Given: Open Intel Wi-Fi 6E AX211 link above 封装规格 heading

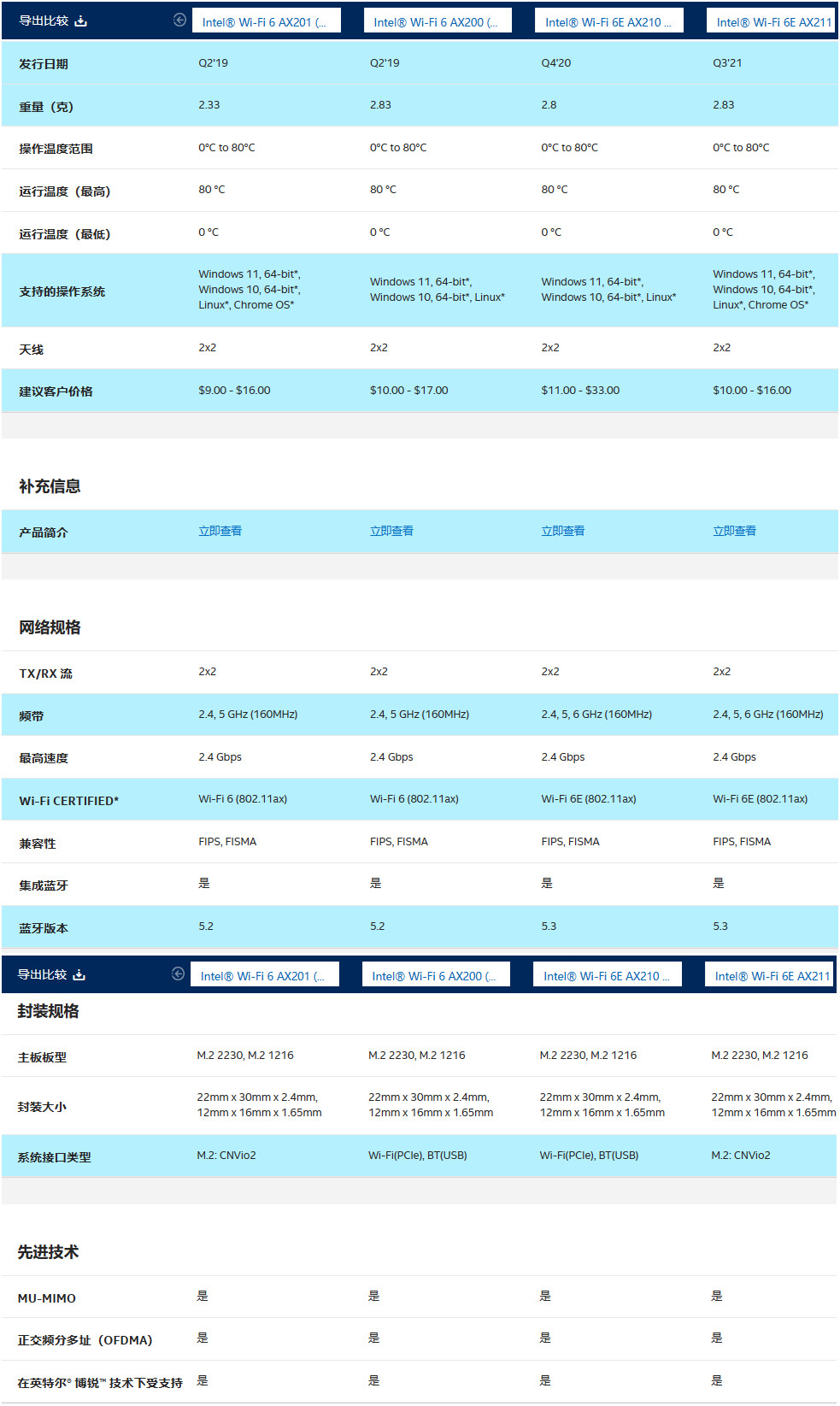Looking at the screenshot, I should 771,975.
